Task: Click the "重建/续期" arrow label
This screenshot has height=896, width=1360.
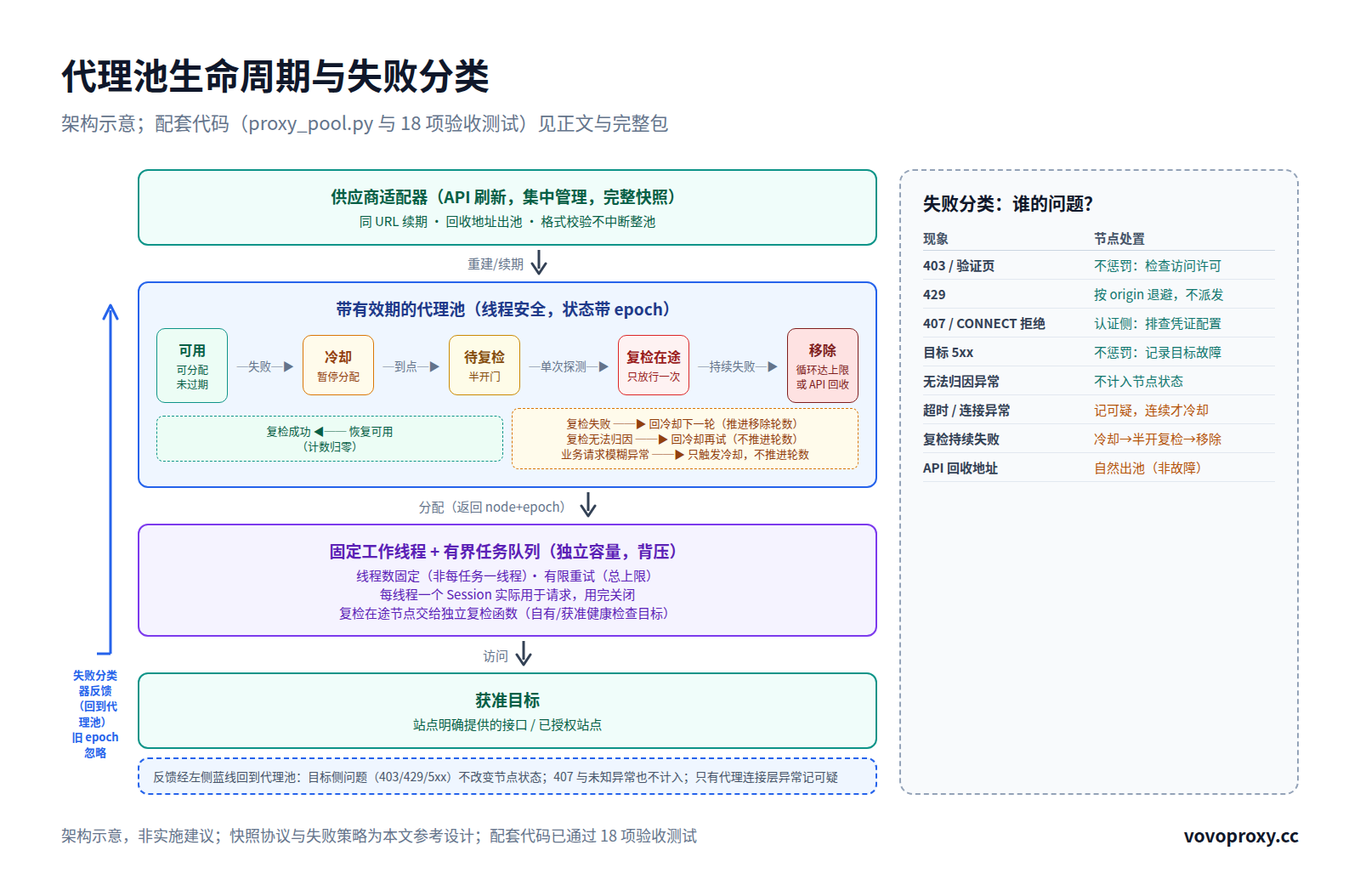Action: pyautogui.click(x=496, y=264)
